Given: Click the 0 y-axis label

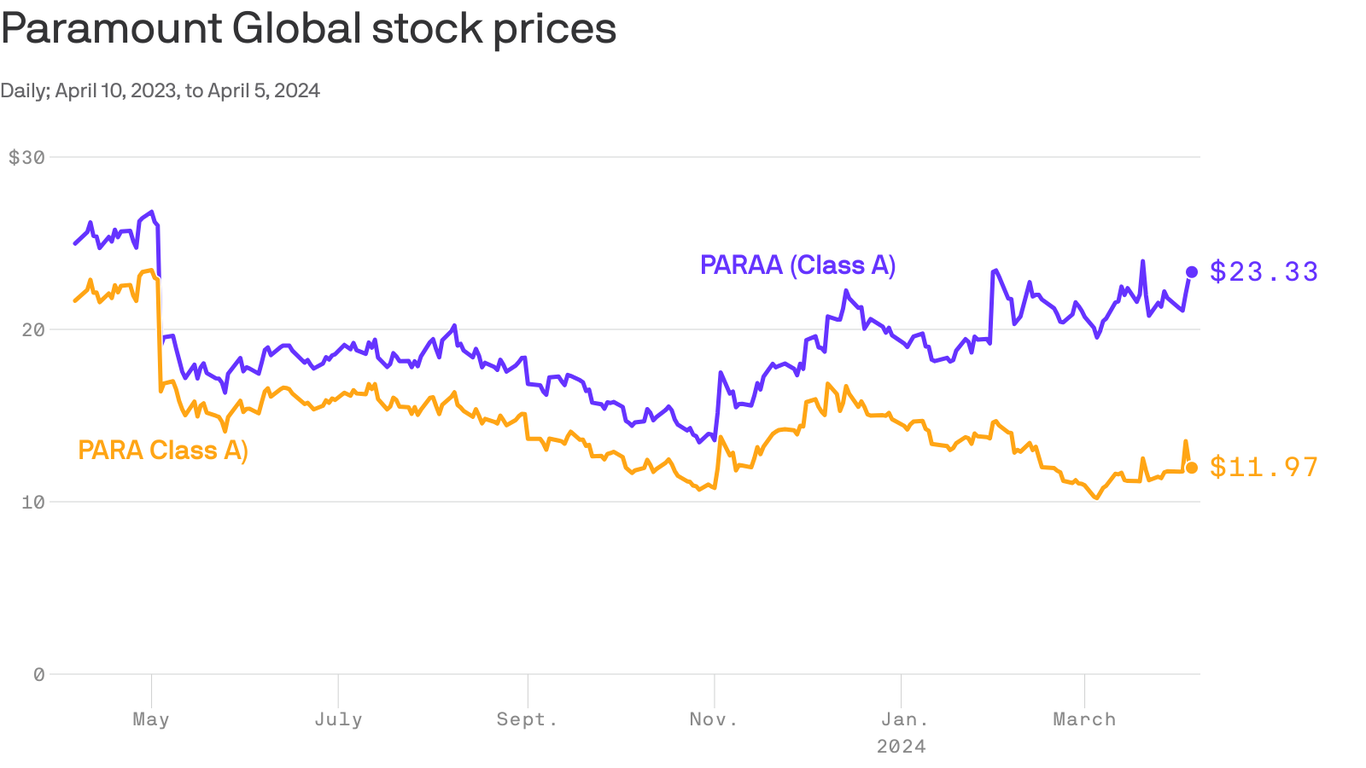Looking at the screenshot, I should [39, 675].
